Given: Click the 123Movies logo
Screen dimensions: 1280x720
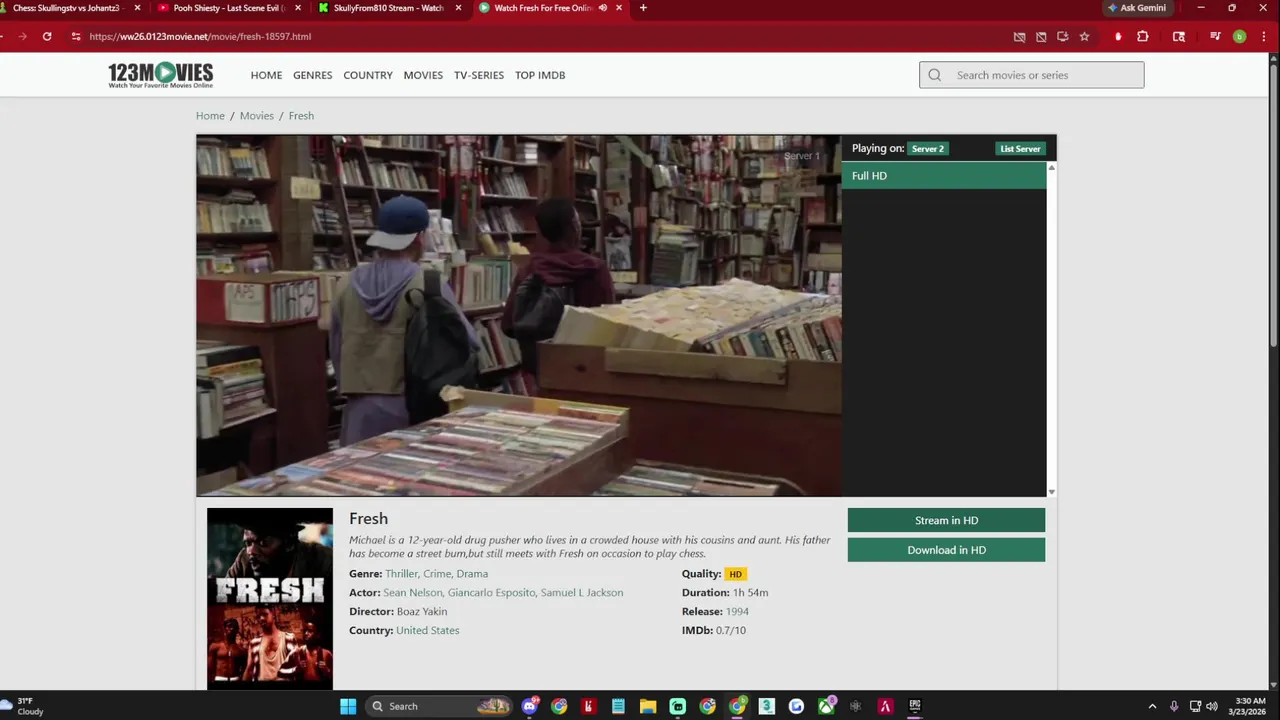Looking at the screenshot, I should pyautogui.click(x=161, y=75).
